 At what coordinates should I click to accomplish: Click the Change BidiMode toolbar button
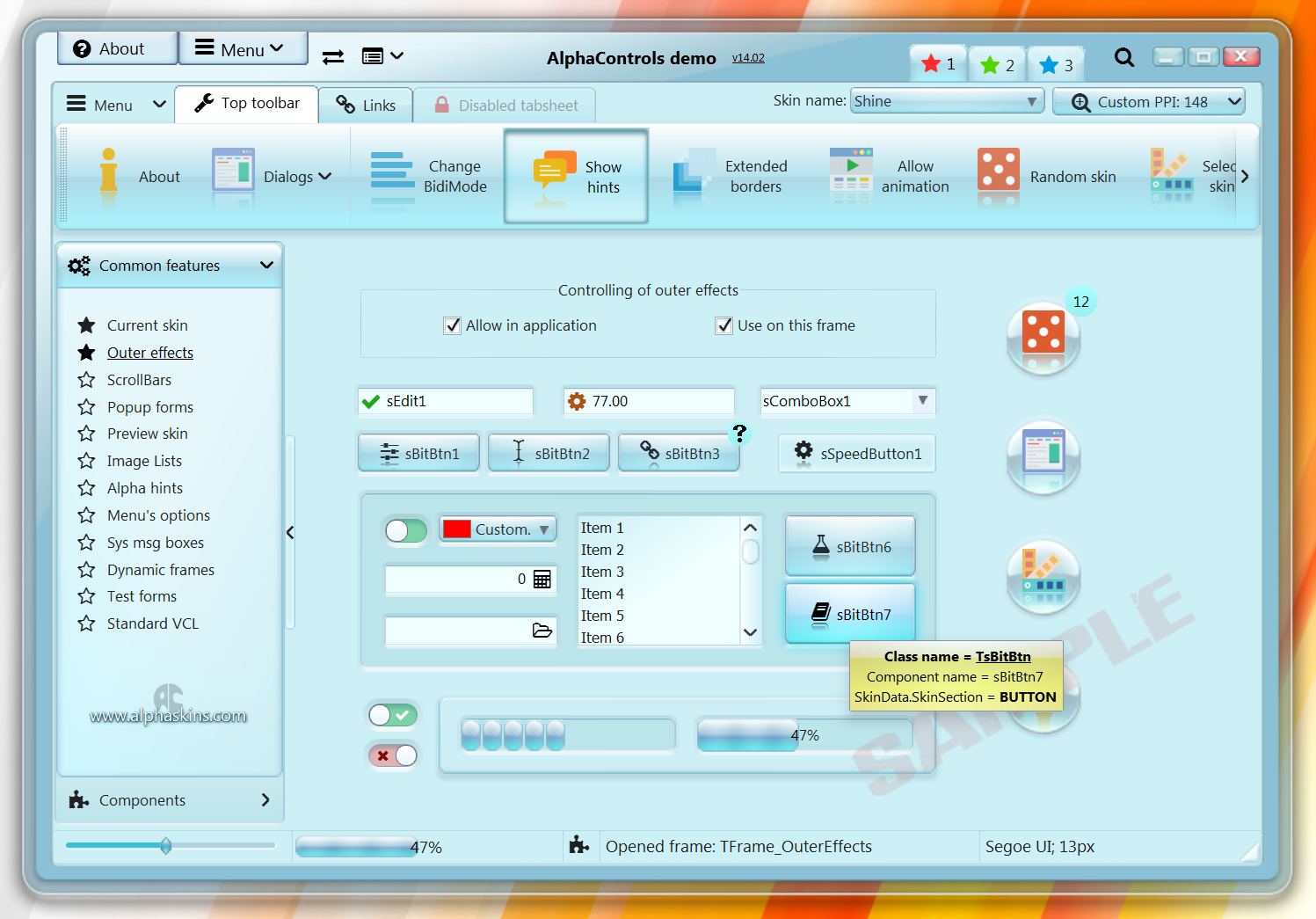(x=429, y=176)
